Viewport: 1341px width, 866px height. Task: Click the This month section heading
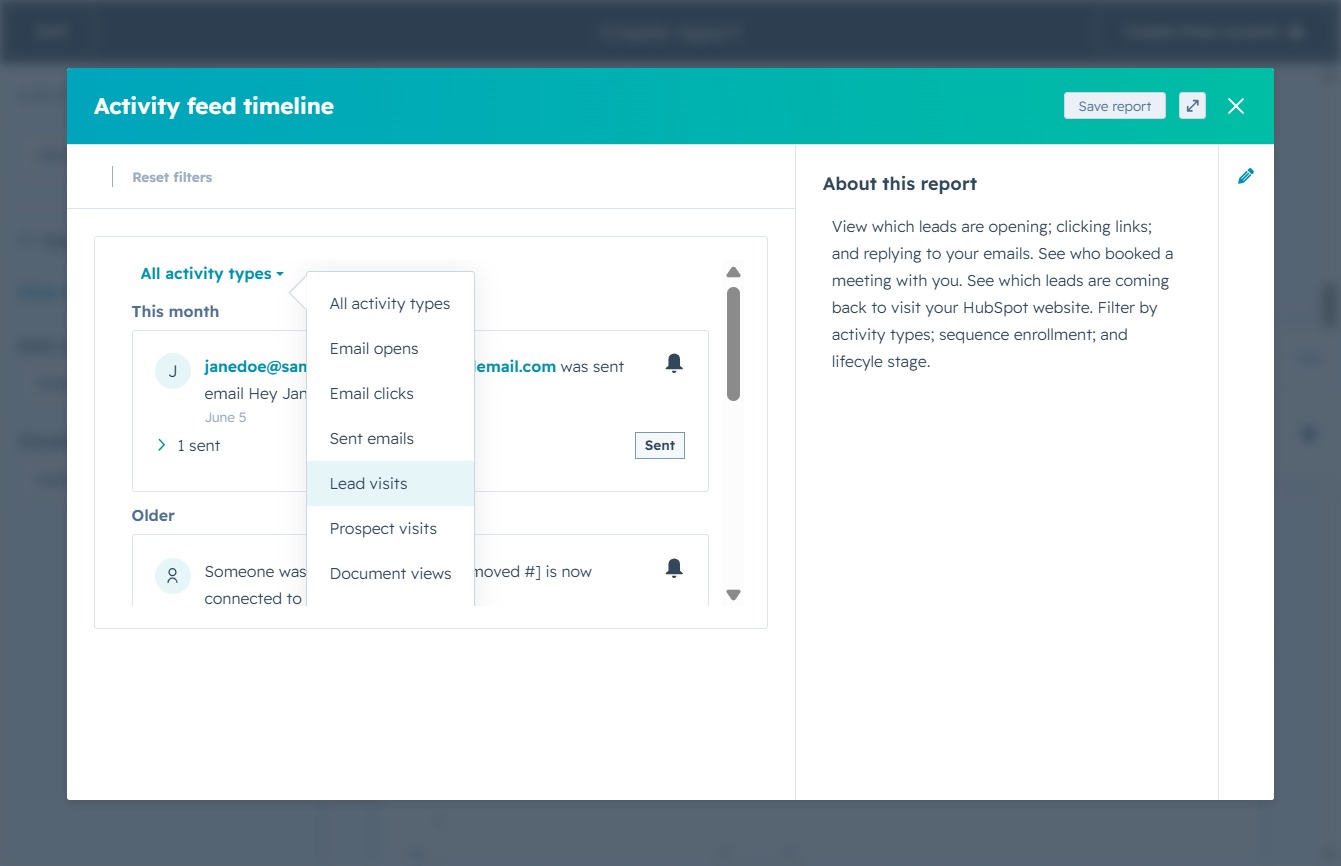(x=175, y=312)
